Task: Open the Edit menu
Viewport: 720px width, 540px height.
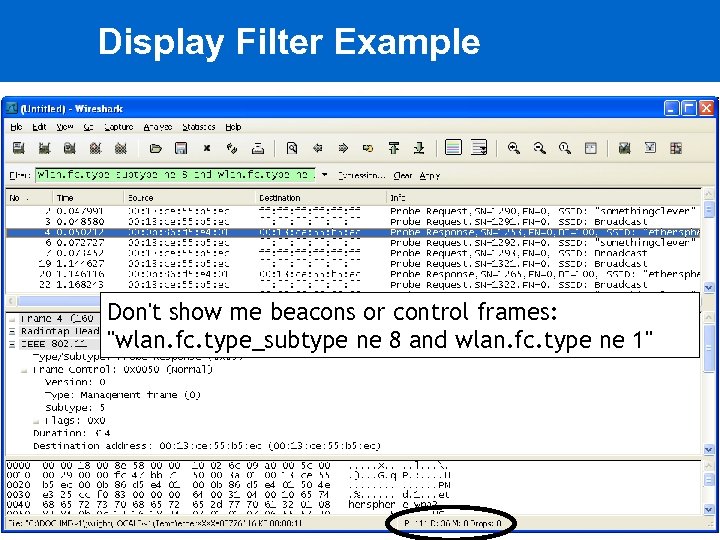Action: (39, 127)
